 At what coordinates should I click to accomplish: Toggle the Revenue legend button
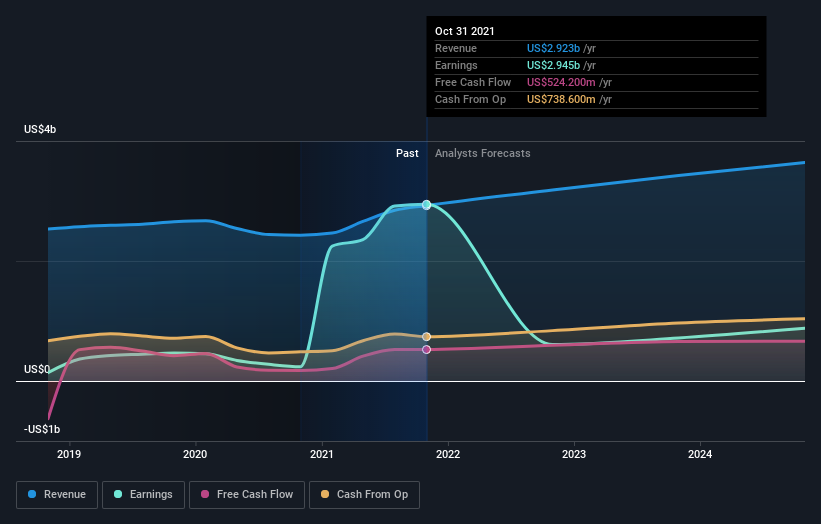pyautogui.click(x=57, y=495)
